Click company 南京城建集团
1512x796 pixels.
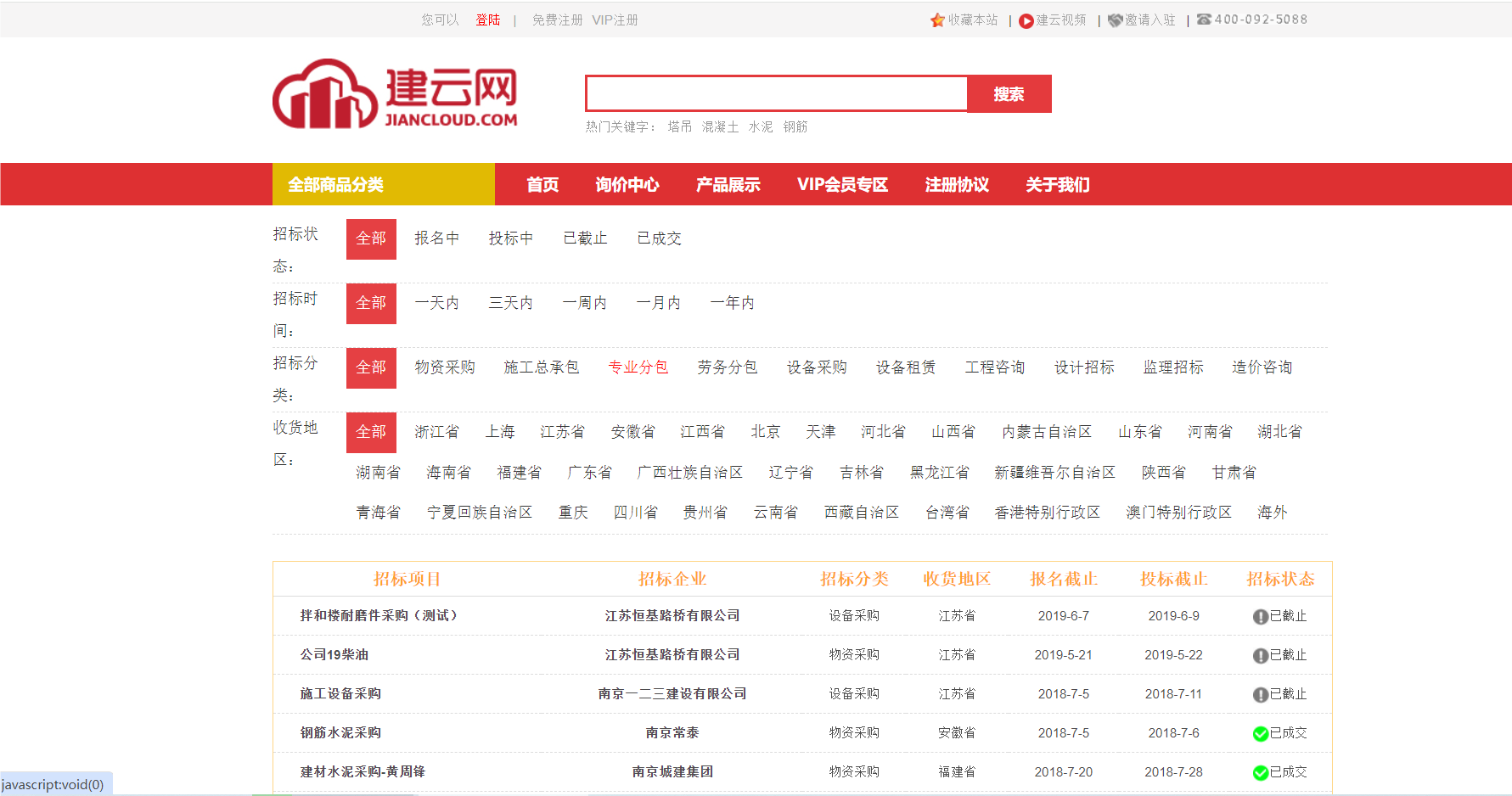(x=672, y=772)
